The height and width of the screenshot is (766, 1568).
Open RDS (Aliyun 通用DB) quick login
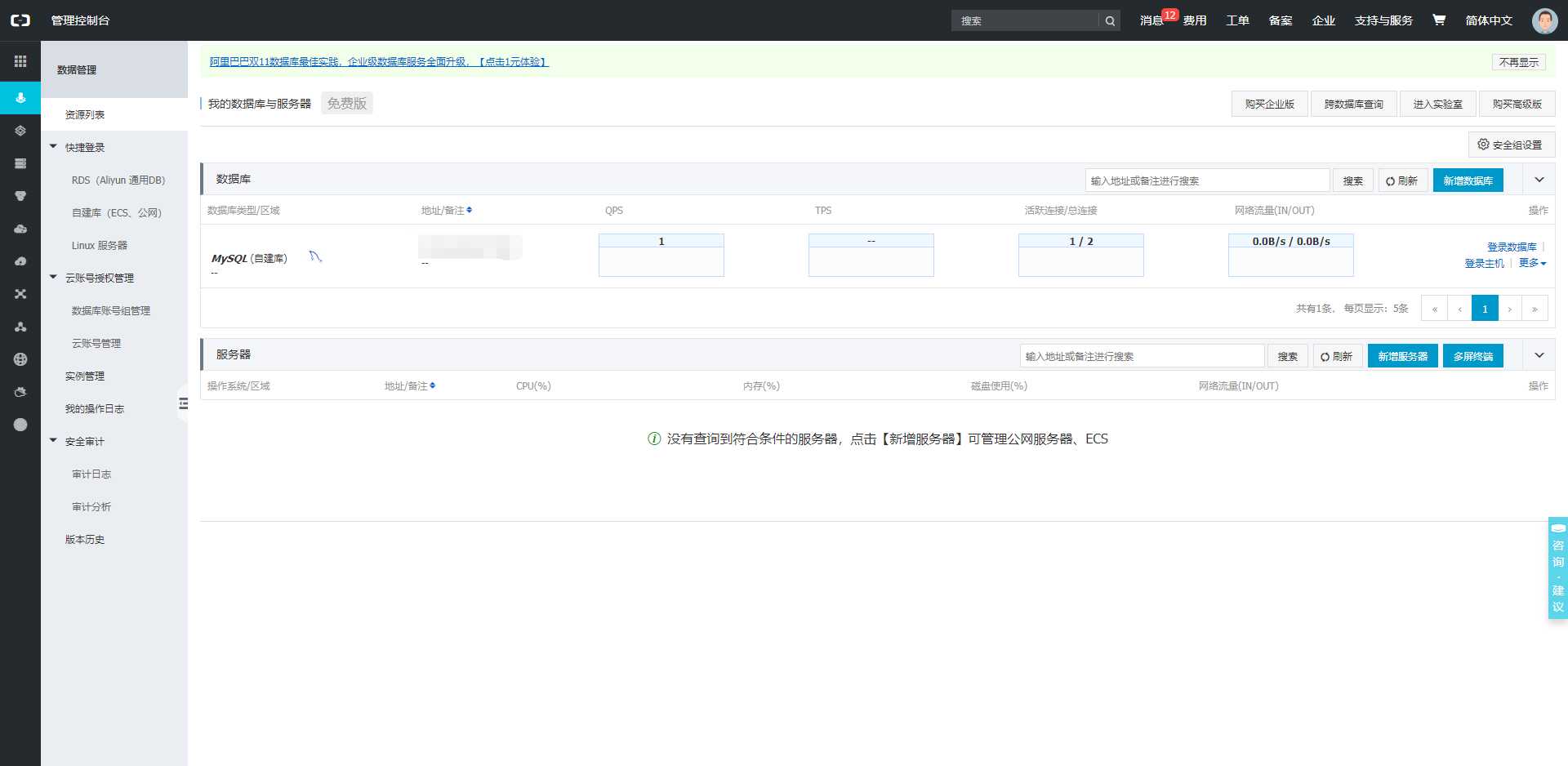118,180
